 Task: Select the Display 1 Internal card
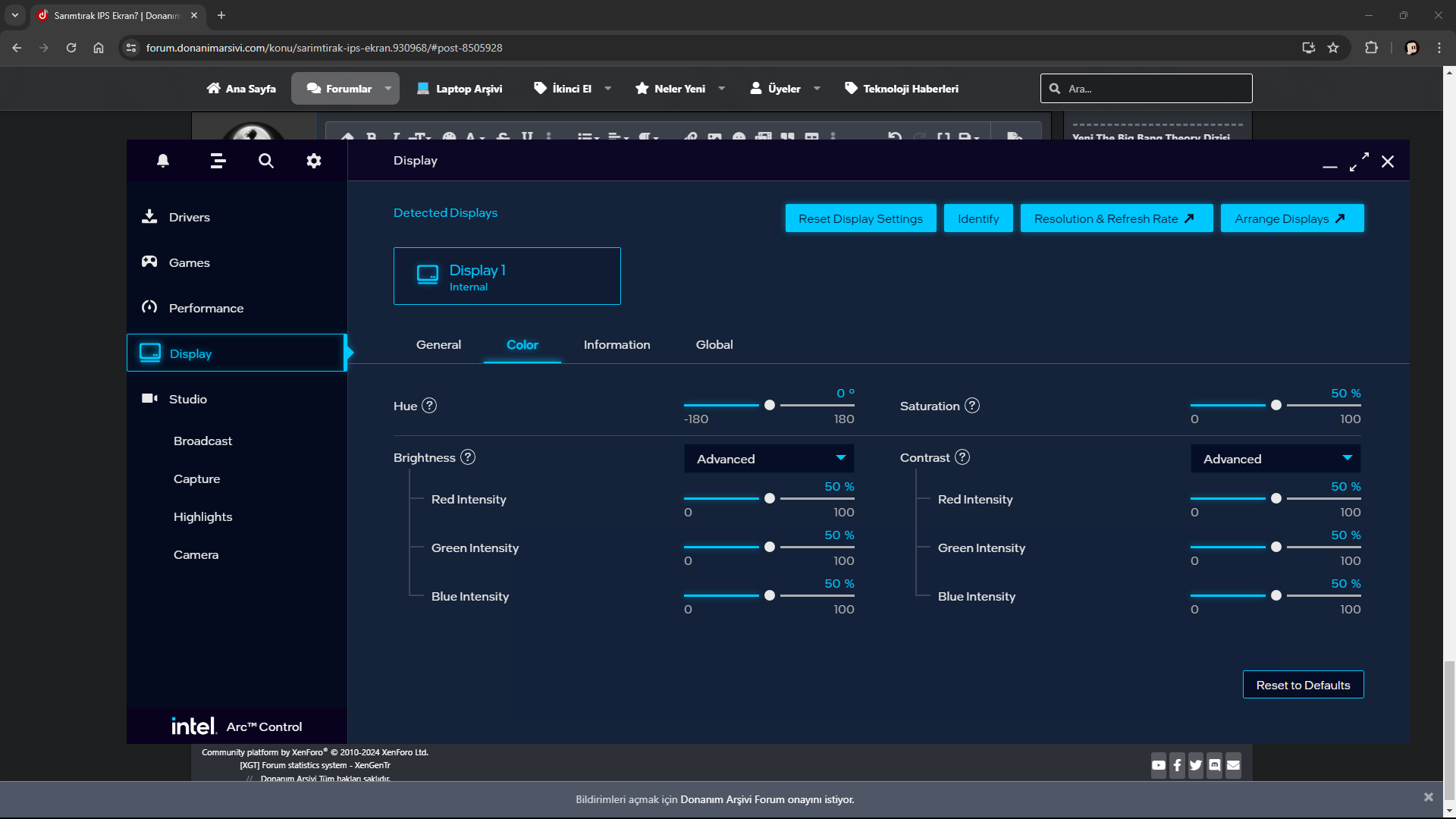point(507,276)
